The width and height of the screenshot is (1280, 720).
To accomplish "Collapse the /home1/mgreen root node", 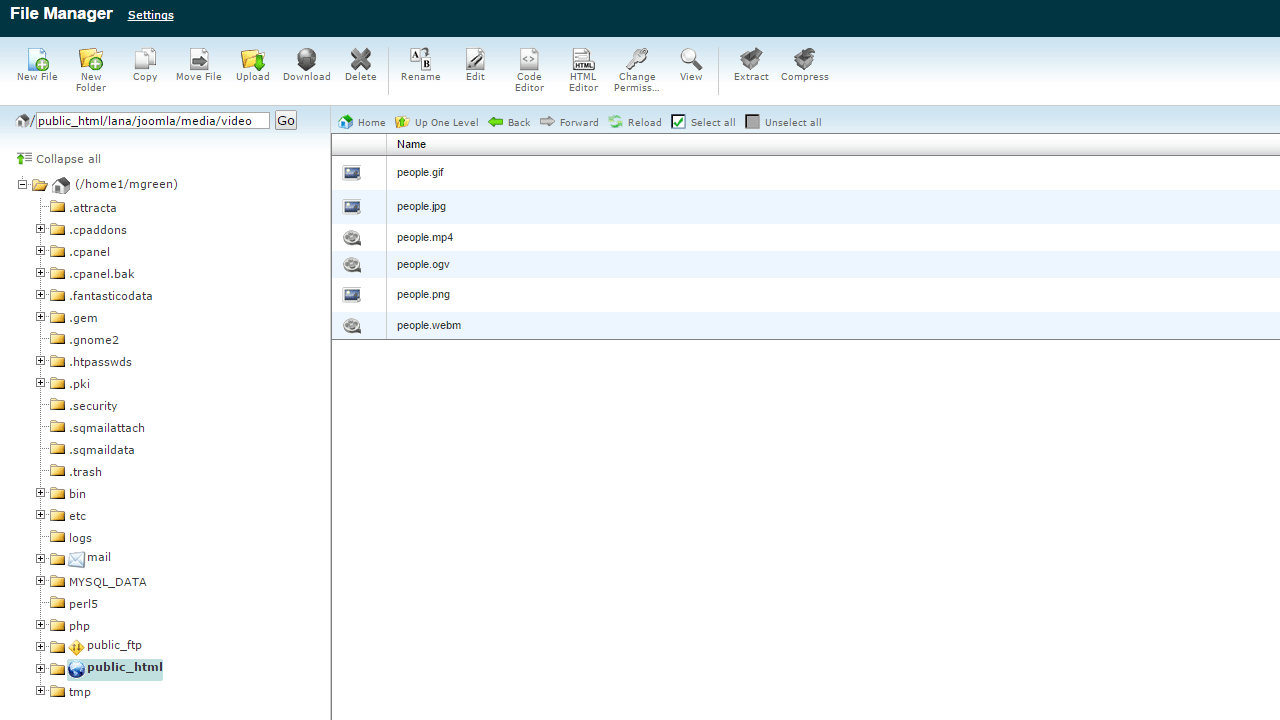I will (x=23, y=184).
